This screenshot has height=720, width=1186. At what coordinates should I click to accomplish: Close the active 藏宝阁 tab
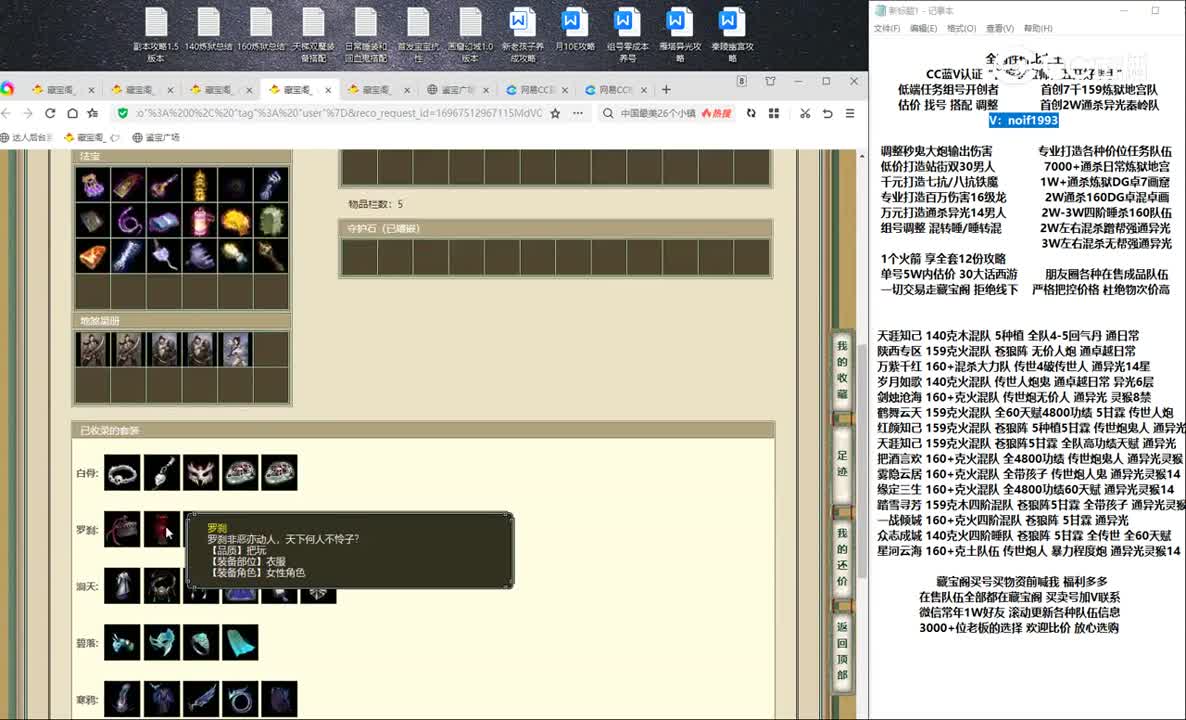pyautogui.click(x=328, y=89)
